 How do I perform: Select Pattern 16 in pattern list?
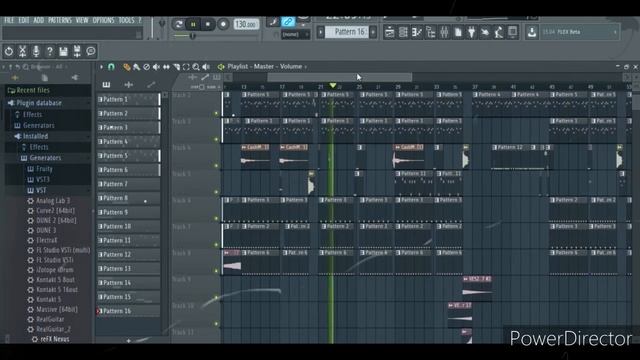coord(129,311)
